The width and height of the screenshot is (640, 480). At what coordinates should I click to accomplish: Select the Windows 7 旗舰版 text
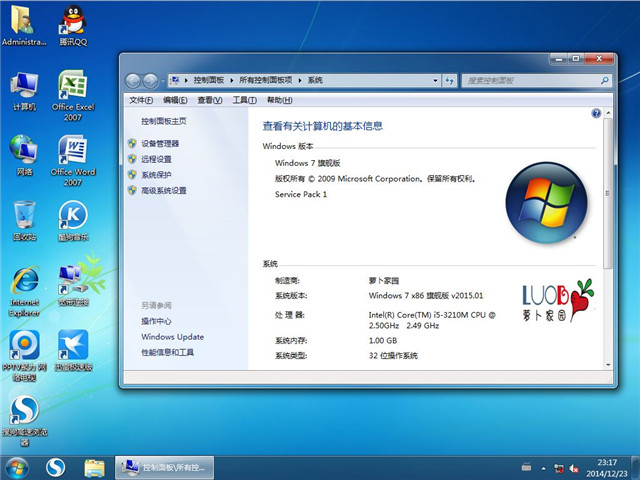coord(307,163)
